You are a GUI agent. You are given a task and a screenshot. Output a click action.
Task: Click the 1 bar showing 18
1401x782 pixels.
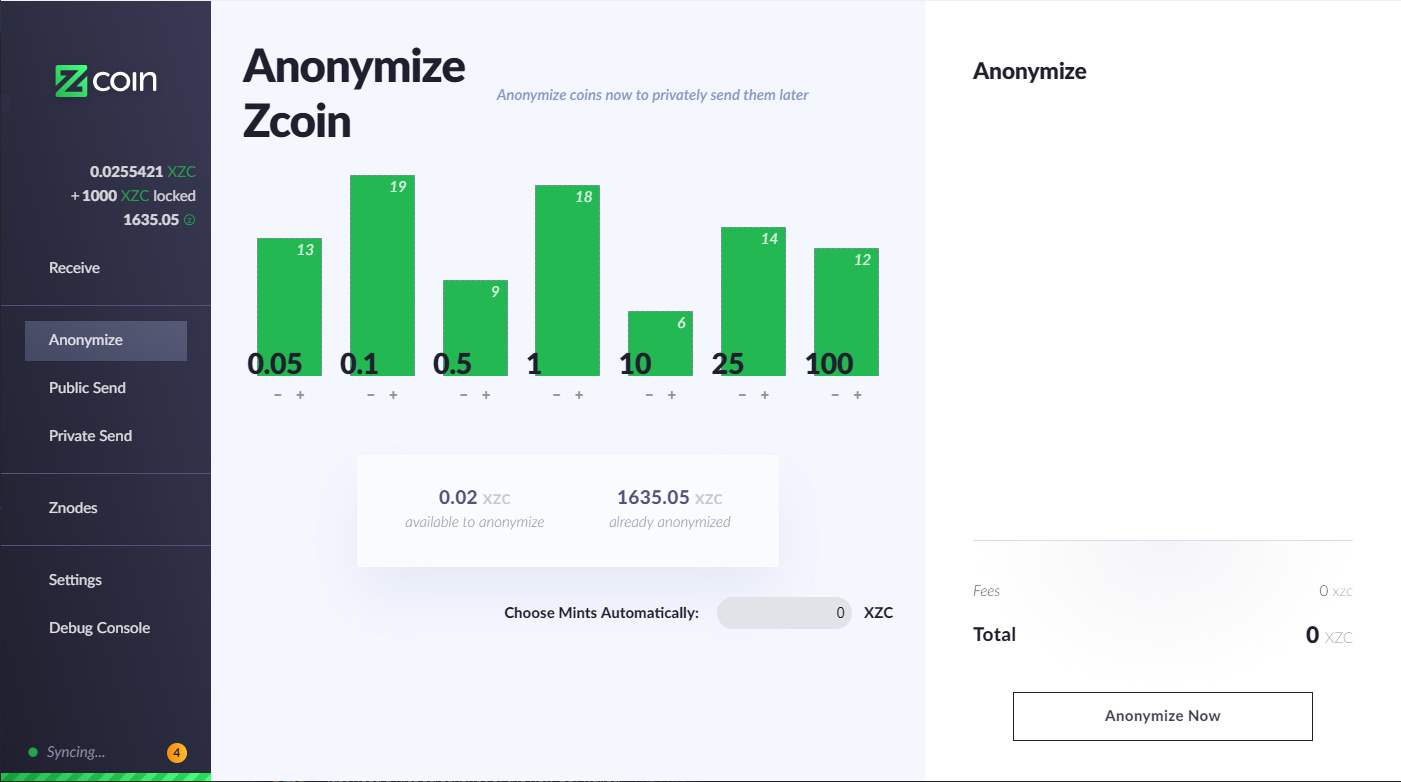568,280
